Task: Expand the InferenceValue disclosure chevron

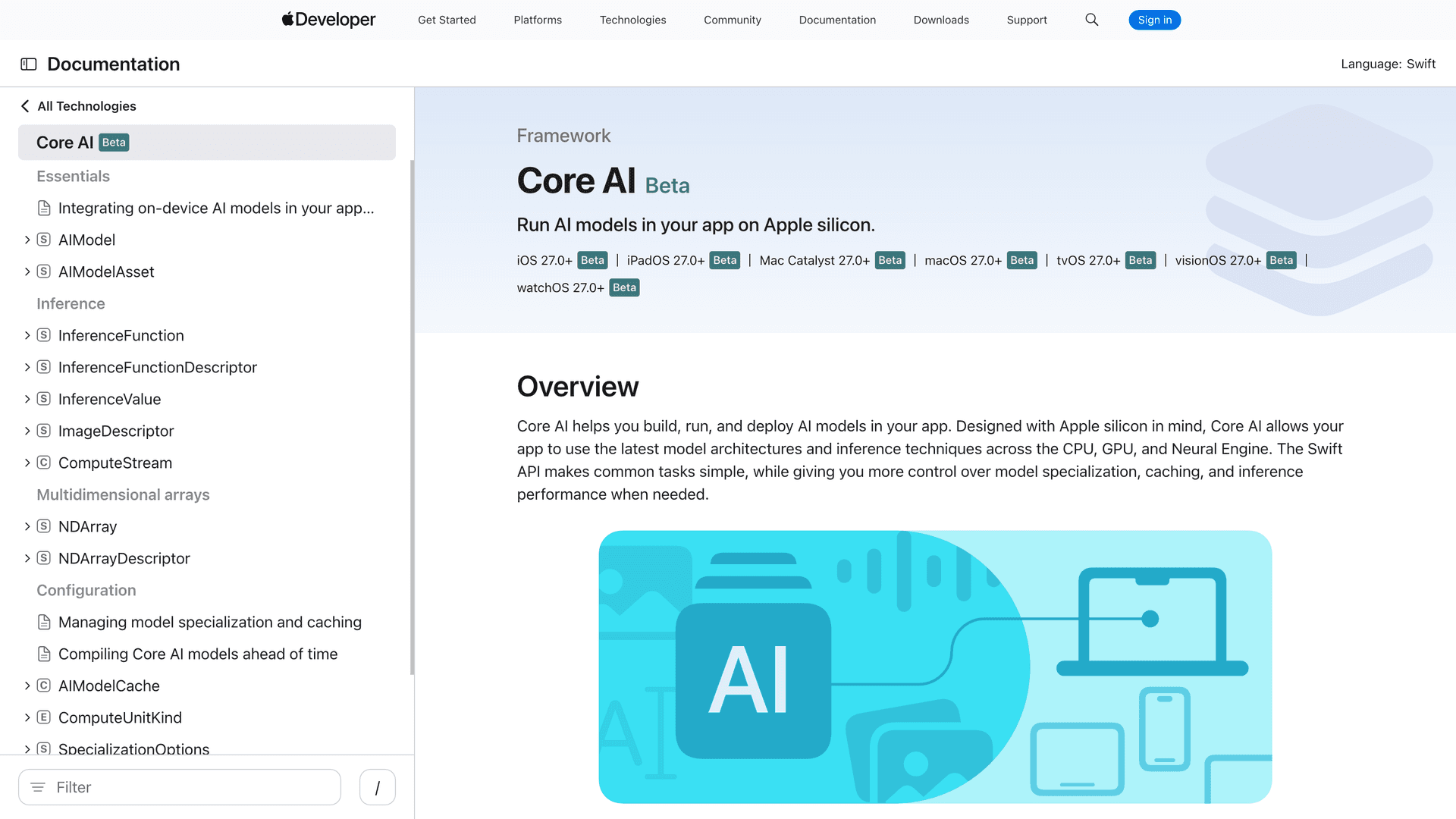Action: tap(27, 399)
